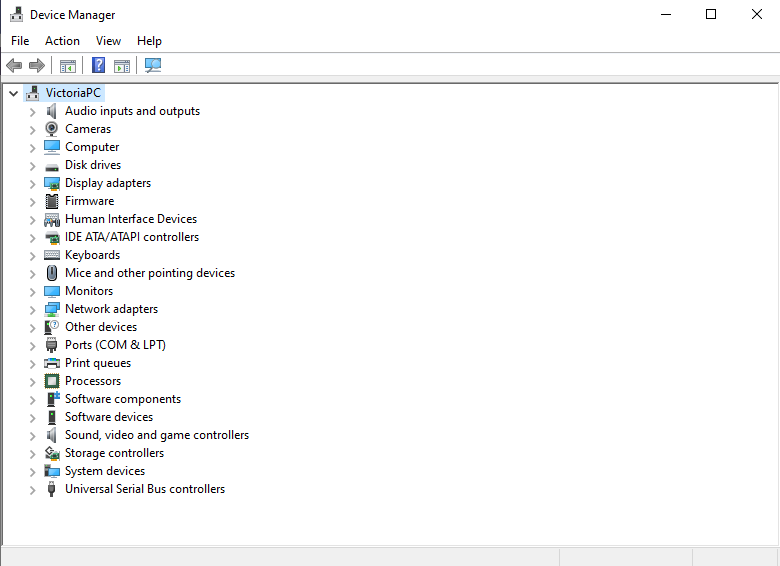Open the Action menu
Viewport: 780px width, 566px height.
click(x=62, y=41)
